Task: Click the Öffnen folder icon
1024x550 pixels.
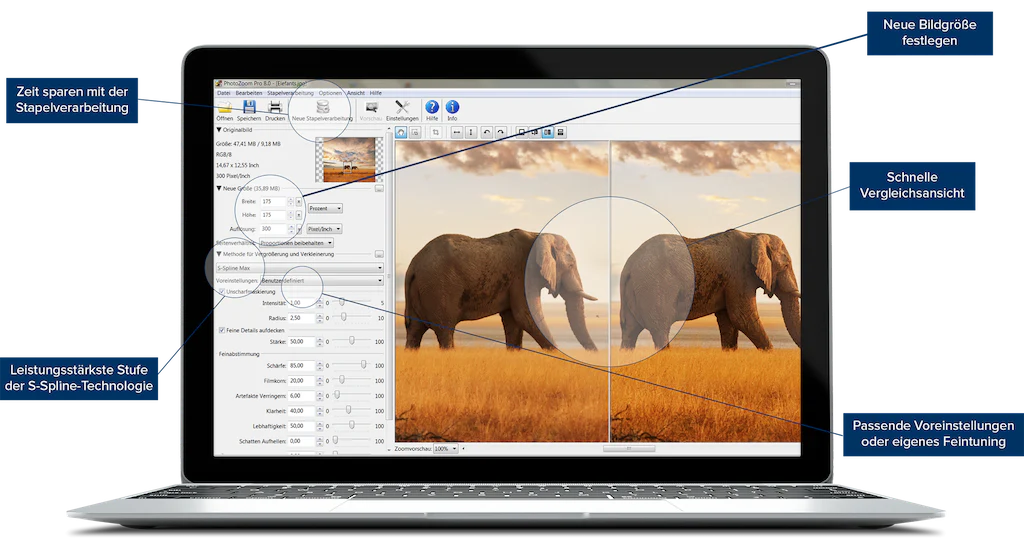Action: [225, 107]
